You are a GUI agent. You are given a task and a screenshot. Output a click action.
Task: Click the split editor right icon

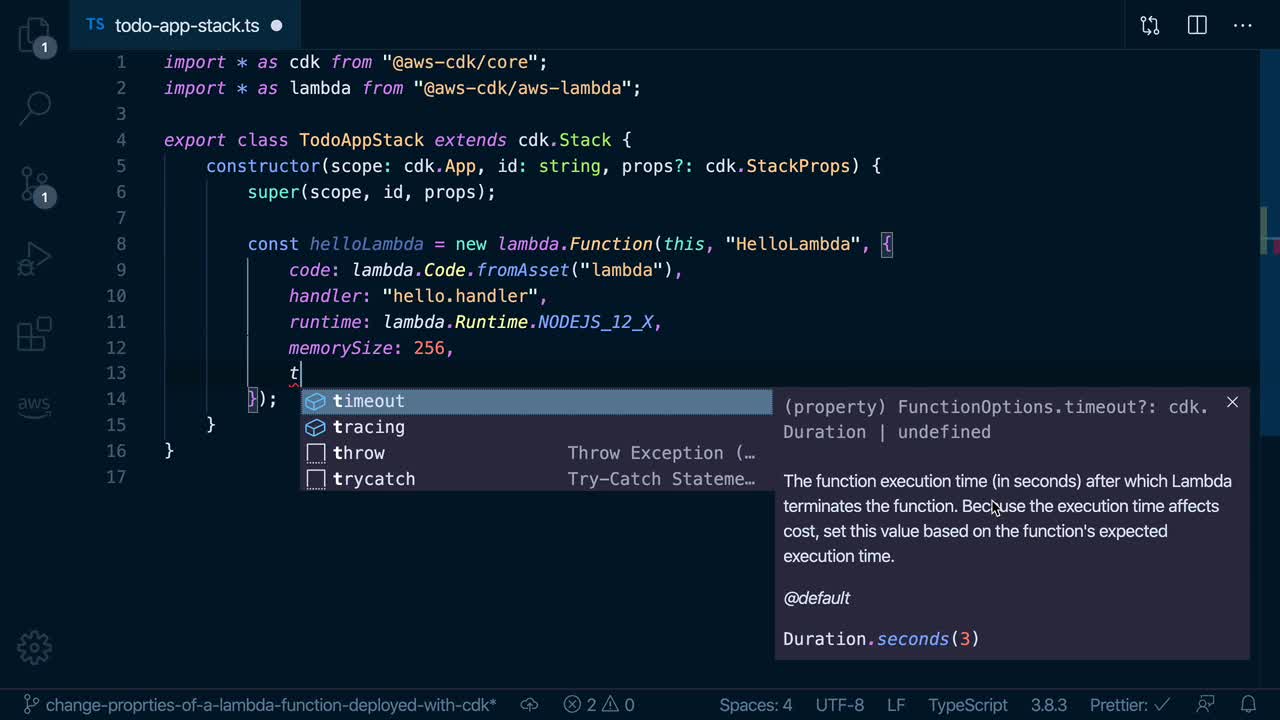(1197, 26)
